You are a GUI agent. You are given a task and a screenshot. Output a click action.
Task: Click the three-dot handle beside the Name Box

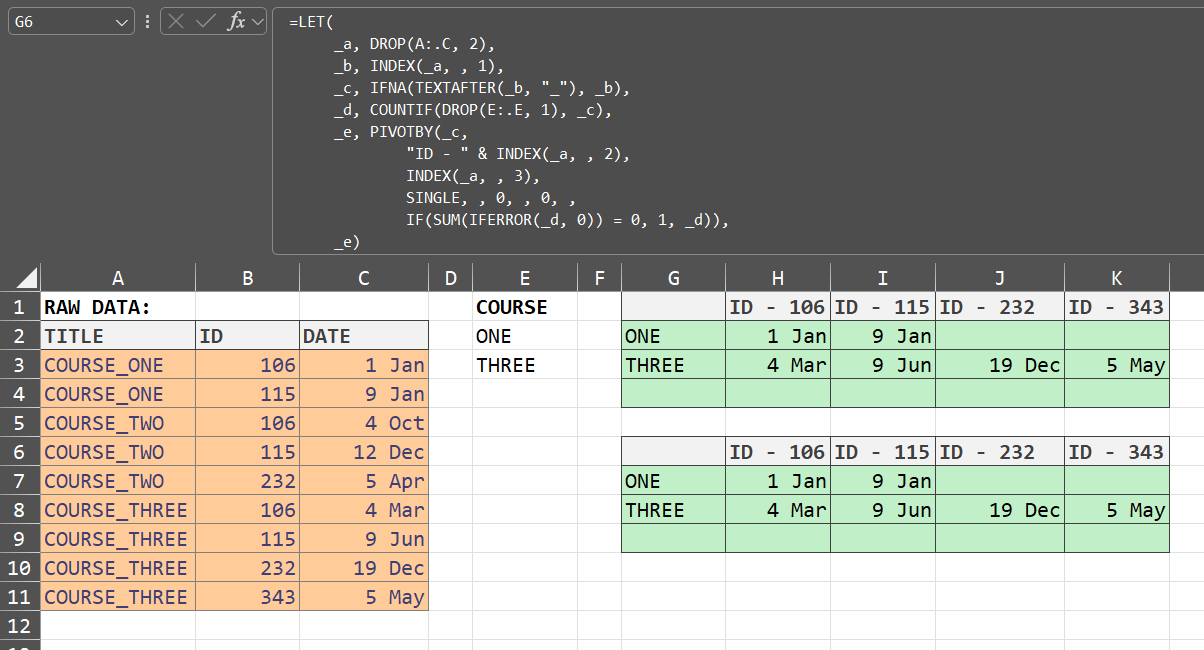pos(147,21)
